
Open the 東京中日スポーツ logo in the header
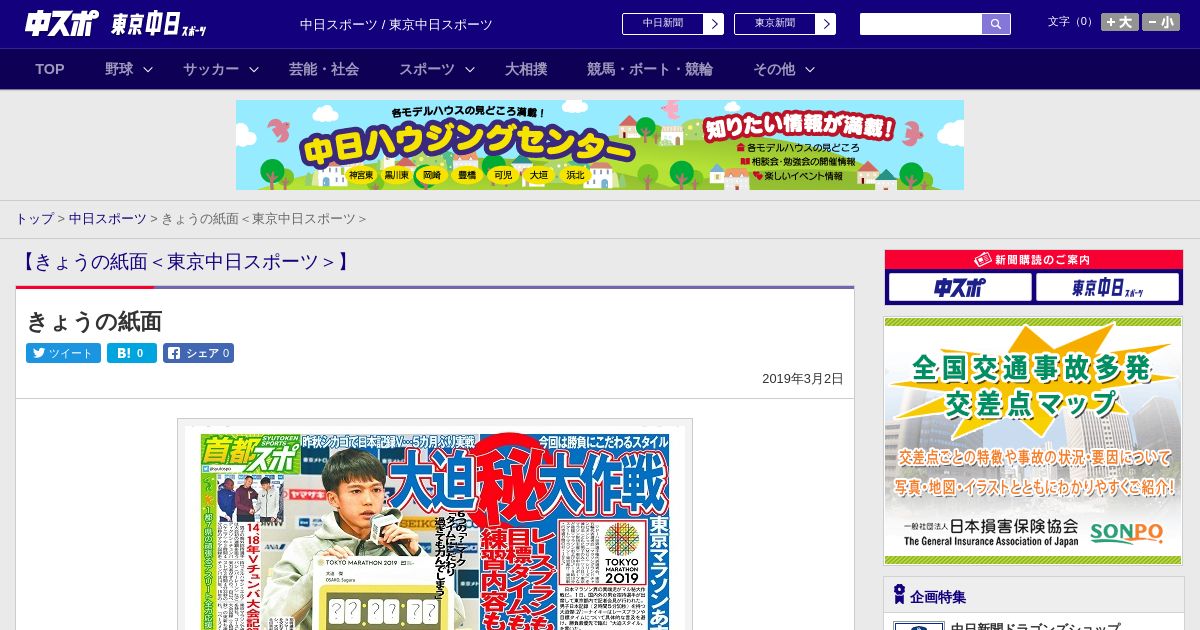point(159,24)
